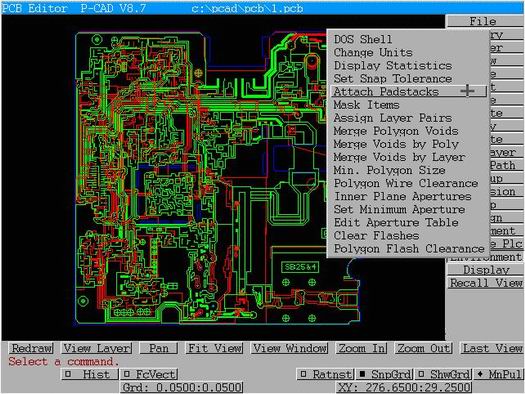Open Edit Aperture Table option
Viewport: 525px width, 394px height.
(x=396, y=222)
